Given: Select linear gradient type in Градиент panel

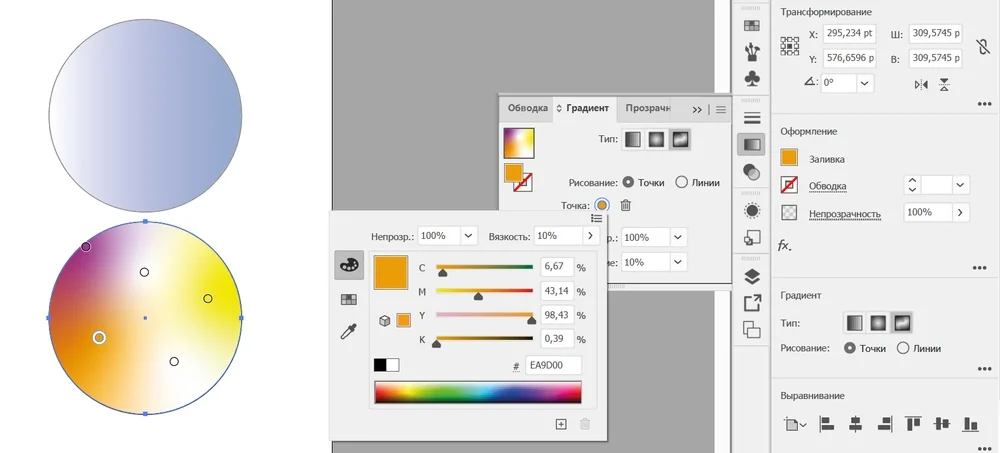Looking at the screenshot, I should 633,140.
